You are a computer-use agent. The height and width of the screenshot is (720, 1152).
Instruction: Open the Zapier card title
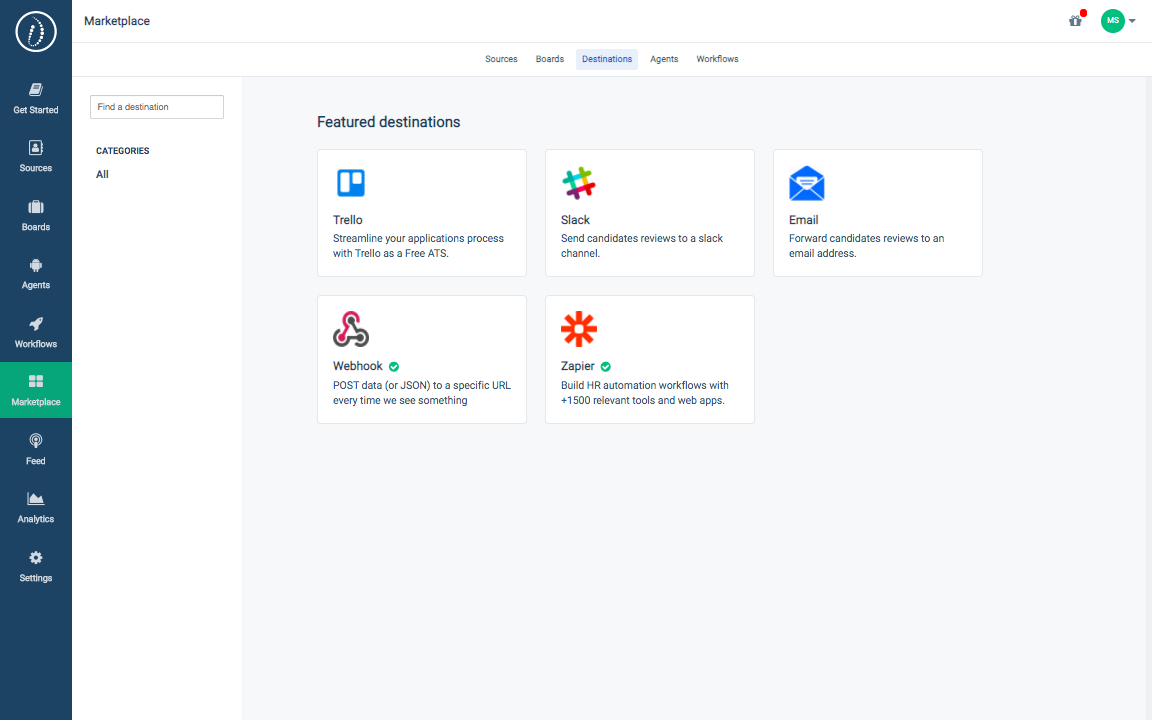click(577, 366)
